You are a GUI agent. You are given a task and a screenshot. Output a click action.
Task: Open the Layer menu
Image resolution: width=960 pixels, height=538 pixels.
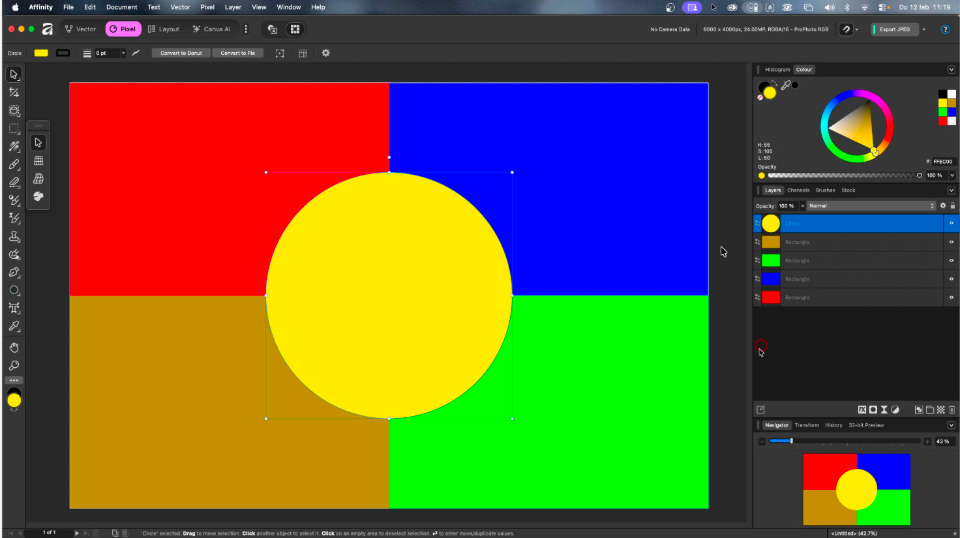point(232,7)
